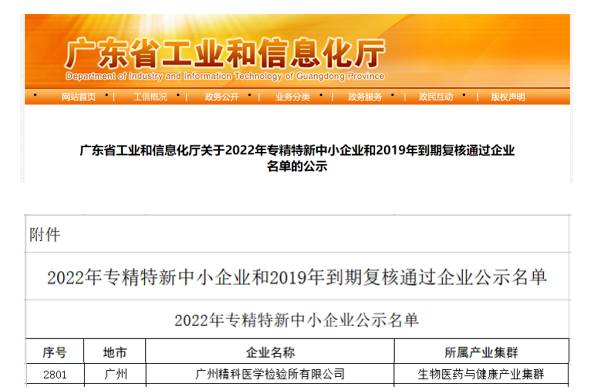Select the 所属产业集群 column header
Screen dimensions: 593x392
pyautogui.click(x=481, y=352)
